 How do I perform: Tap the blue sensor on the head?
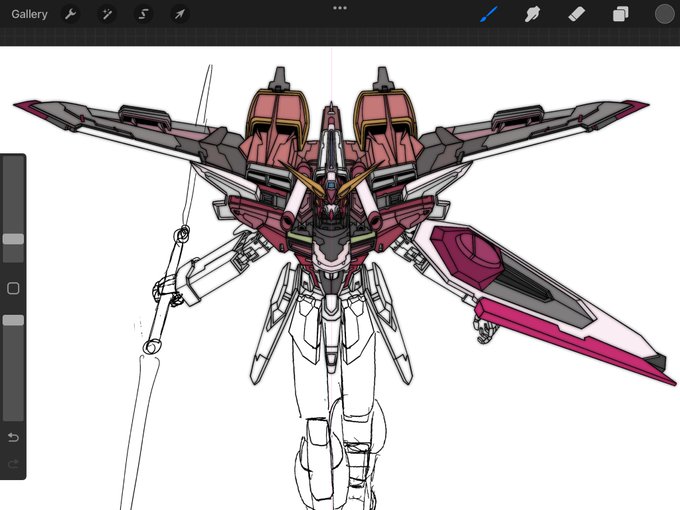[331, 186]
